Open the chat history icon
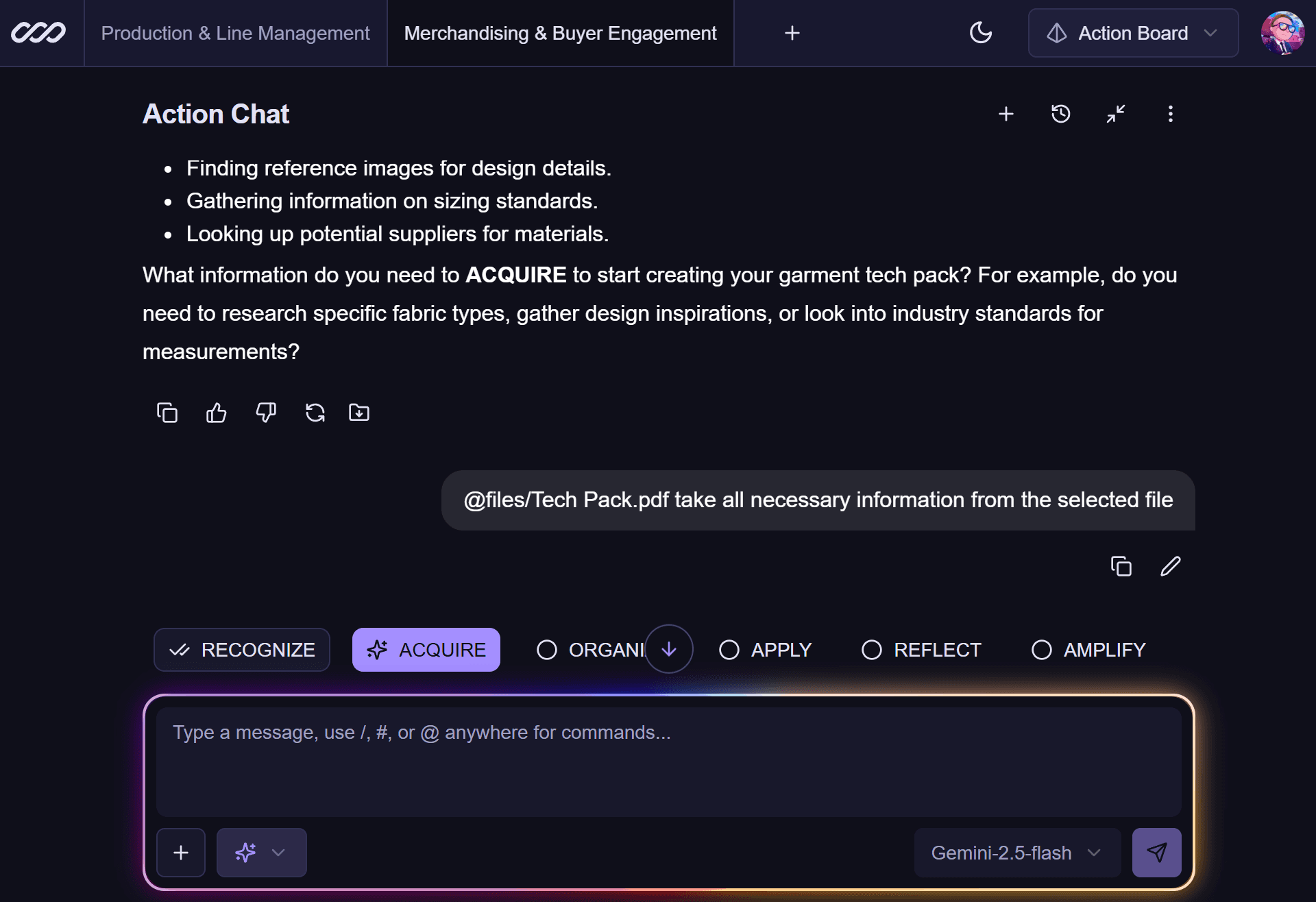1316x902 pixels. 1060,114
